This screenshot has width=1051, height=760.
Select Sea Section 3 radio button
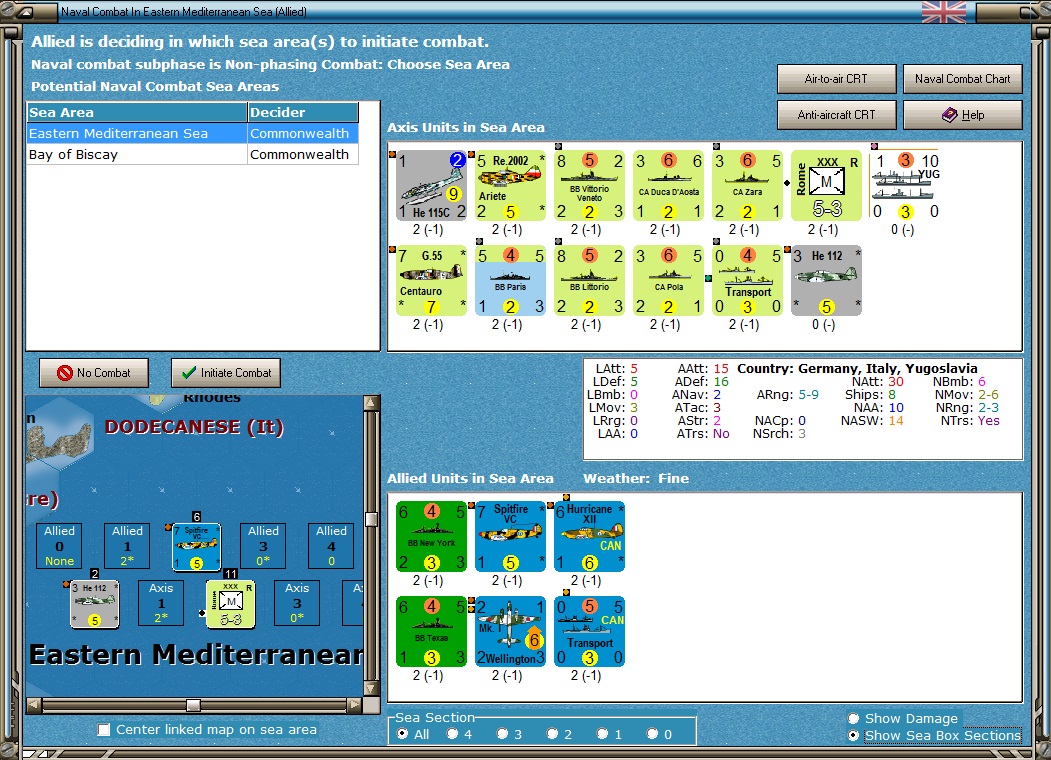(502, 734)
